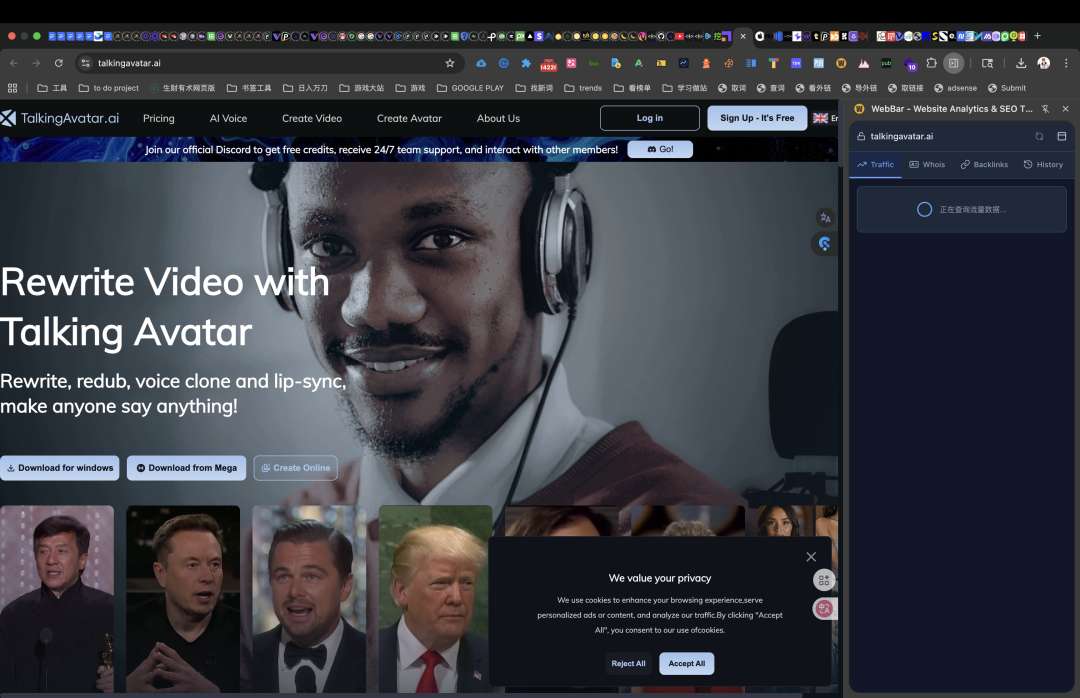Open the 学习做站 bookmarks folder
The height and width of the screenshot is (698, 1080).
point(685,88)
